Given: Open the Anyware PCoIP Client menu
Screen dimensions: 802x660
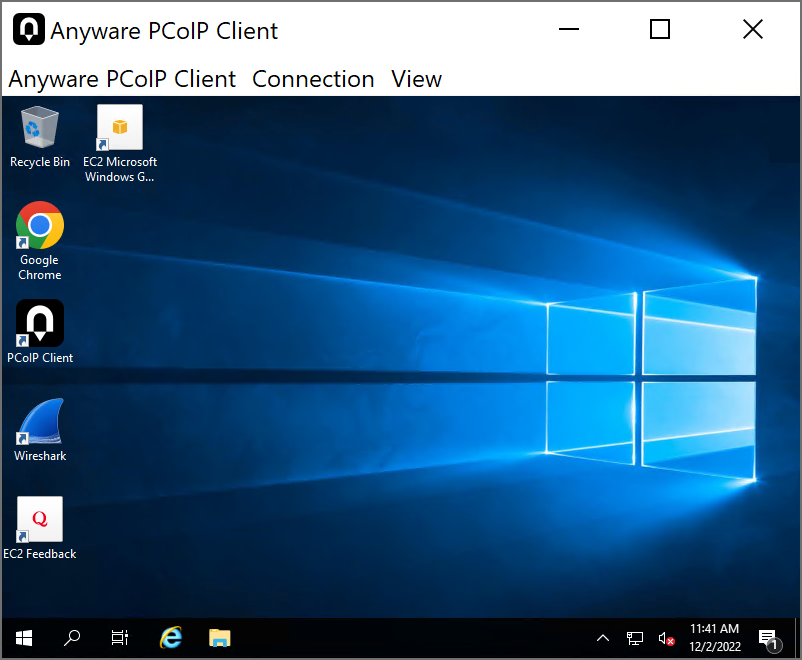Looking at the screenshot, I should [x=122, y=79].
